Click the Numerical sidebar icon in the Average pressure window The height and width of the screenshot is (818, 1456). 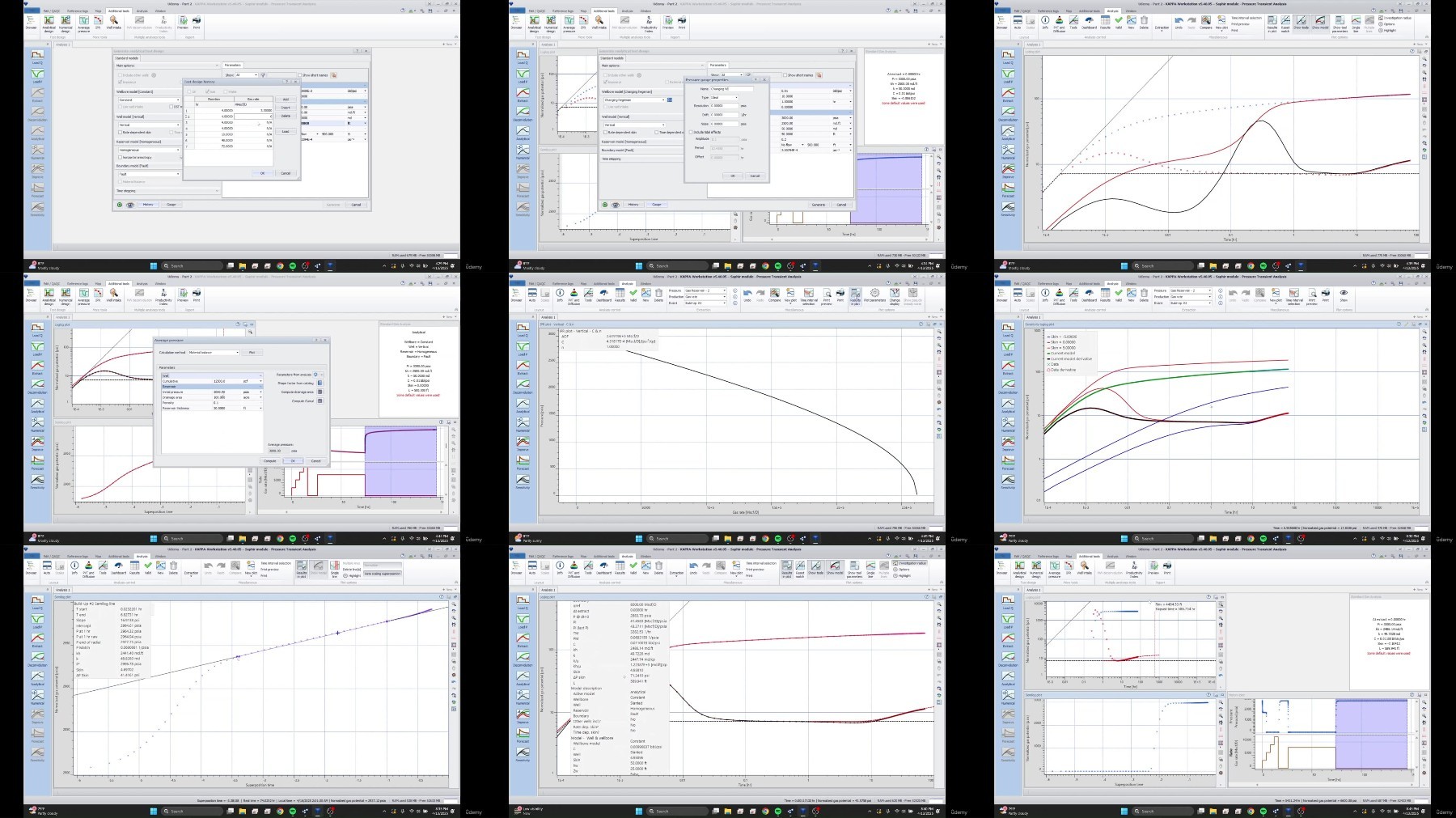click(37, 423)
